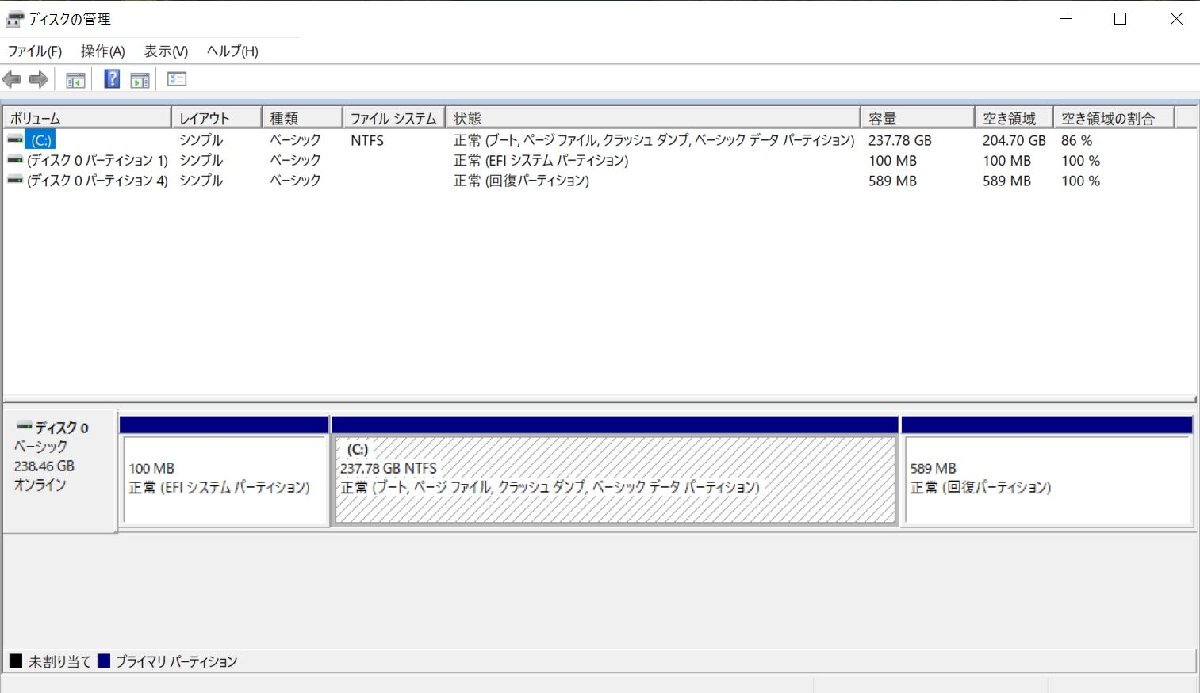
Task: Sort by ボリューム column header
Action: tap(87, 118)
